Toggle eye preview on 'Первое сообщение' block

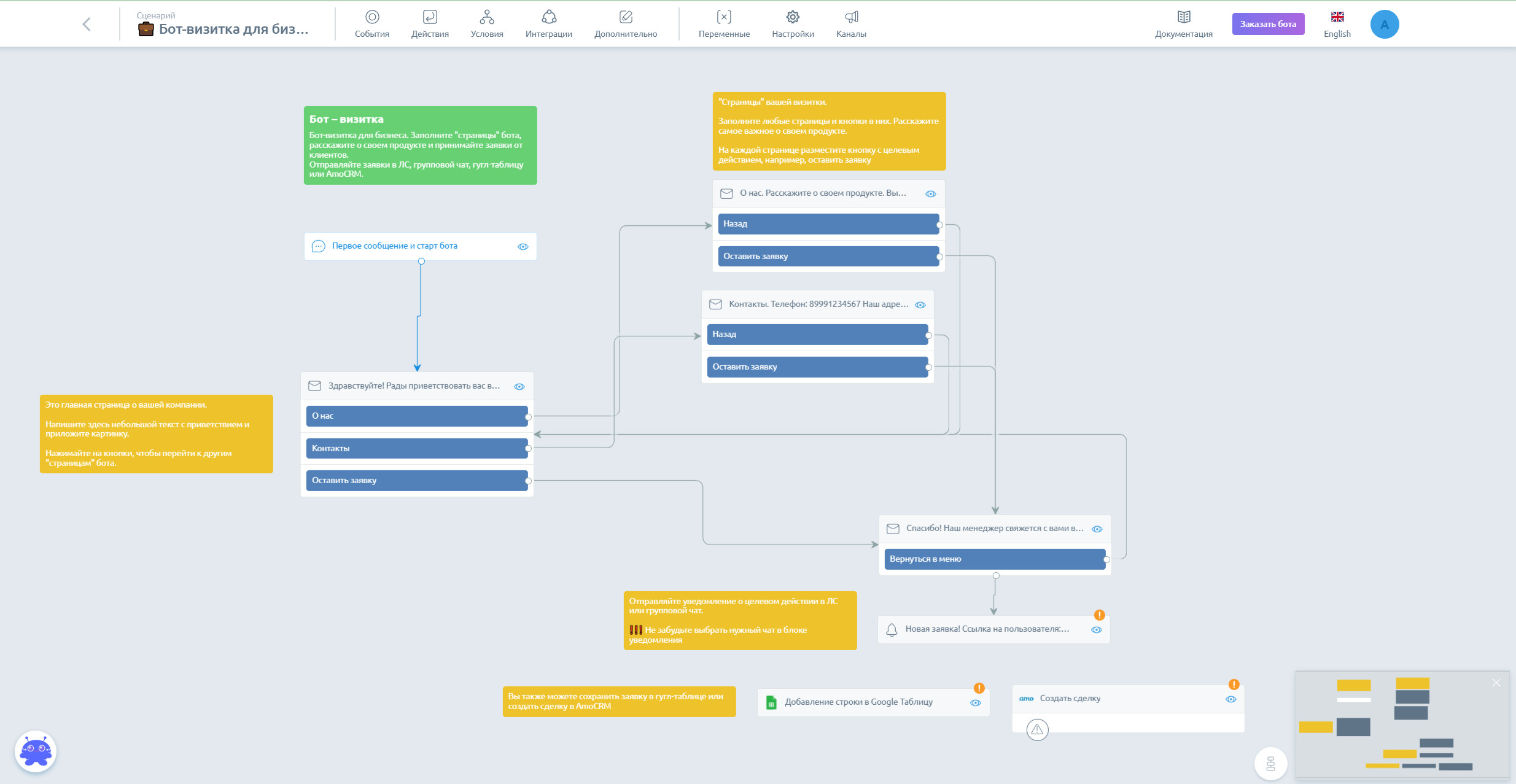pos(523,247)
